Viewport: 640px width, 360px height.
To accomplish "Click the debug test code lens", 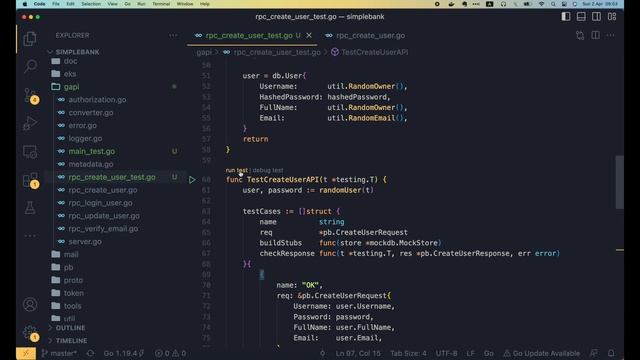I will (268, 170).
